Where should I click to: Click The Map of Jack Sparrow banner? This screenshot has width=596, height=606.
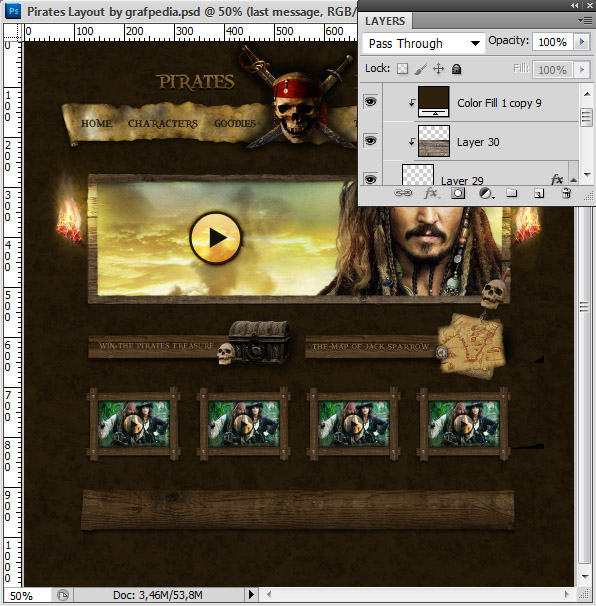(x=372, y=347)
